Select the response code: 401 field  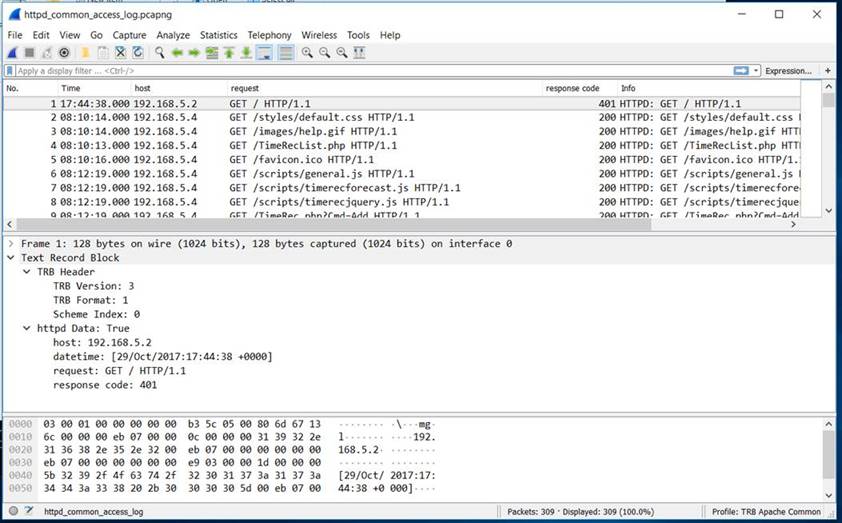[x=105, y=385]
